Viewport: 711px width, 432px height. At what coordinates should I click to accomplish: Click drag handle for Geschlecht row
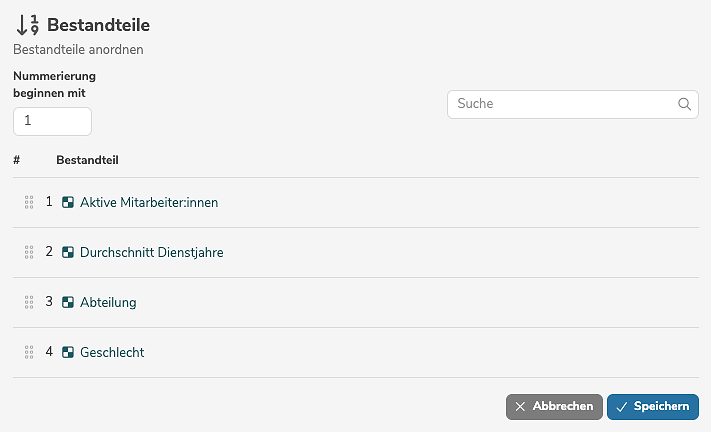[29, 352]
